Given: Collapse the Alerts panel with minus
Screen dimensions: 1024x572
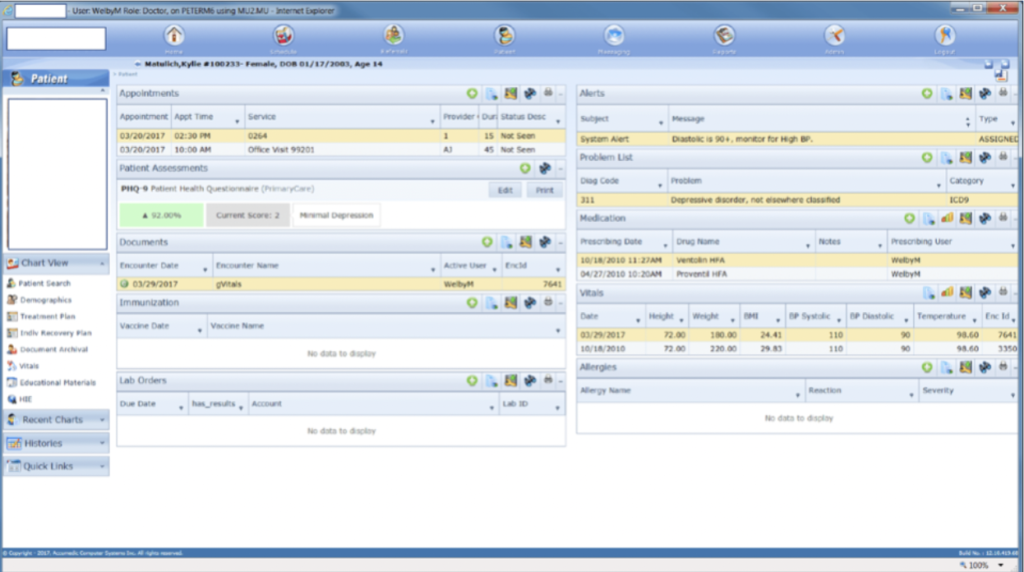Looking at the screenshot, I should pos(1016,93).
